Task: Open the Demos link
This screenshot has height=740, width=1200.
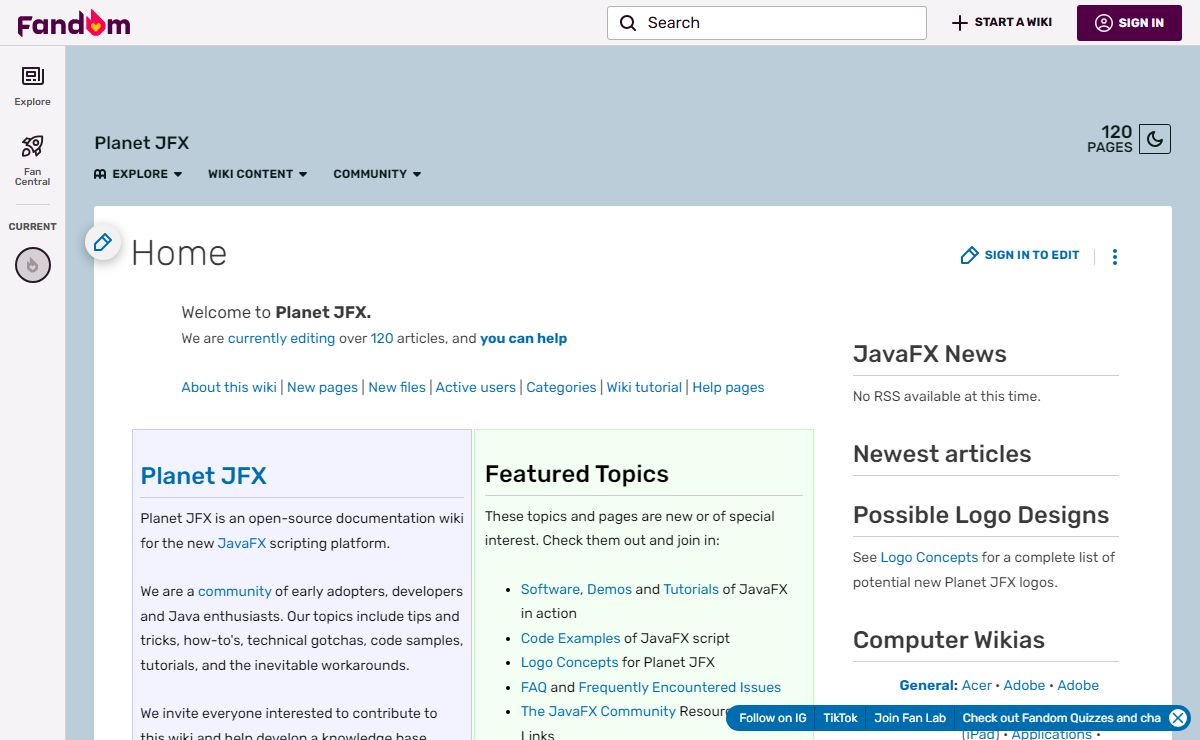Action: 609,589
